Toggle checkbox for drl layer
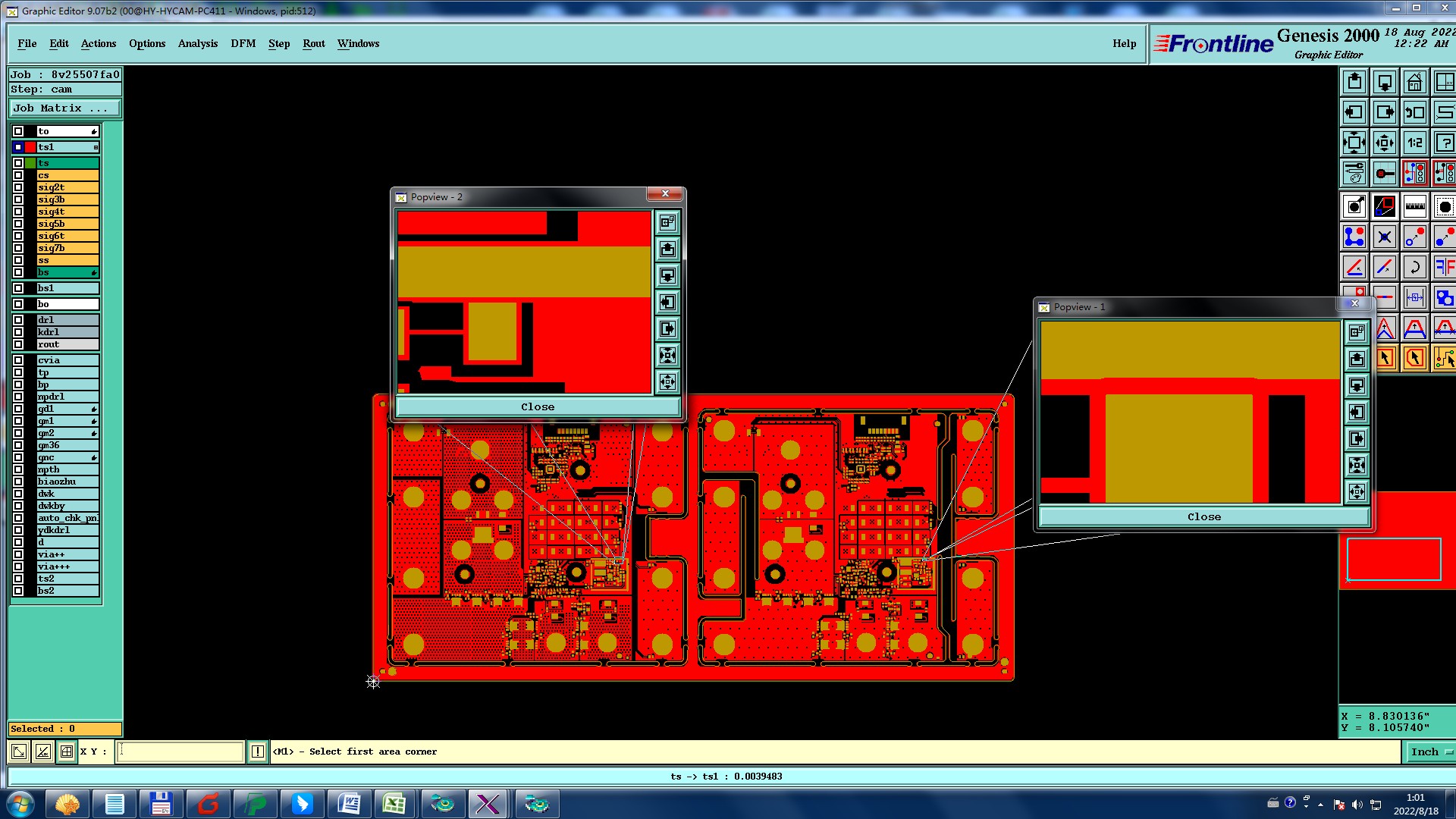Viewport: 1456px width, 819px height. (18, 320)
